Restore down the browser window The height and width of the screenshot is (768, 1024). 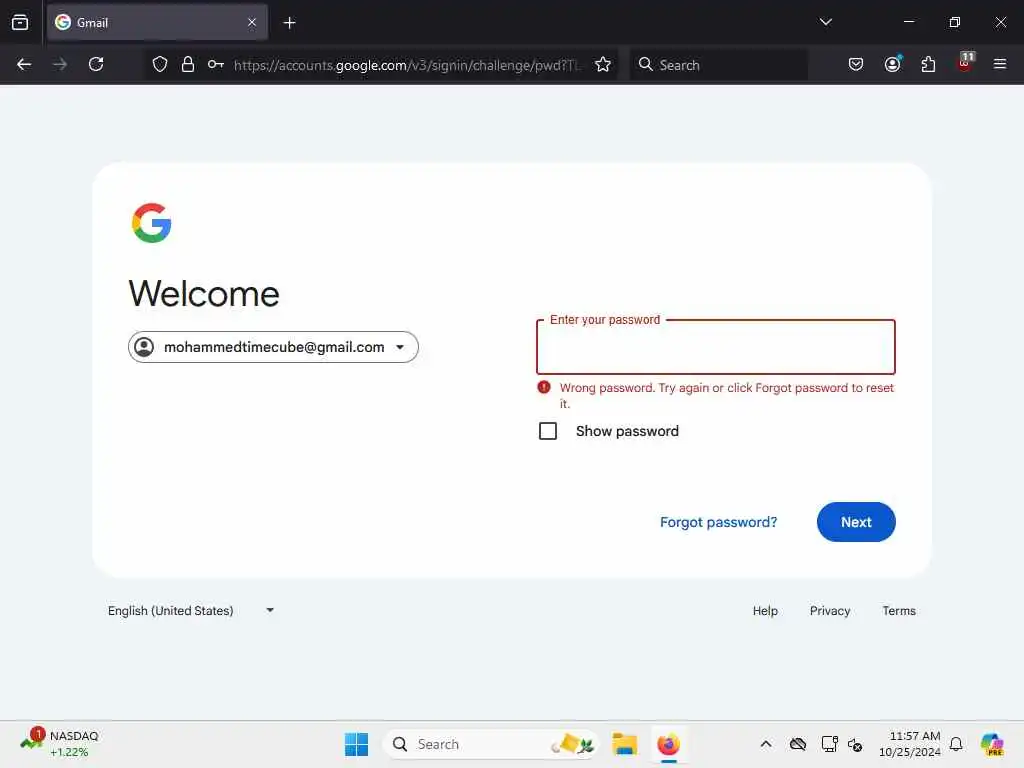pyautogui.click(x=955, y=22)
